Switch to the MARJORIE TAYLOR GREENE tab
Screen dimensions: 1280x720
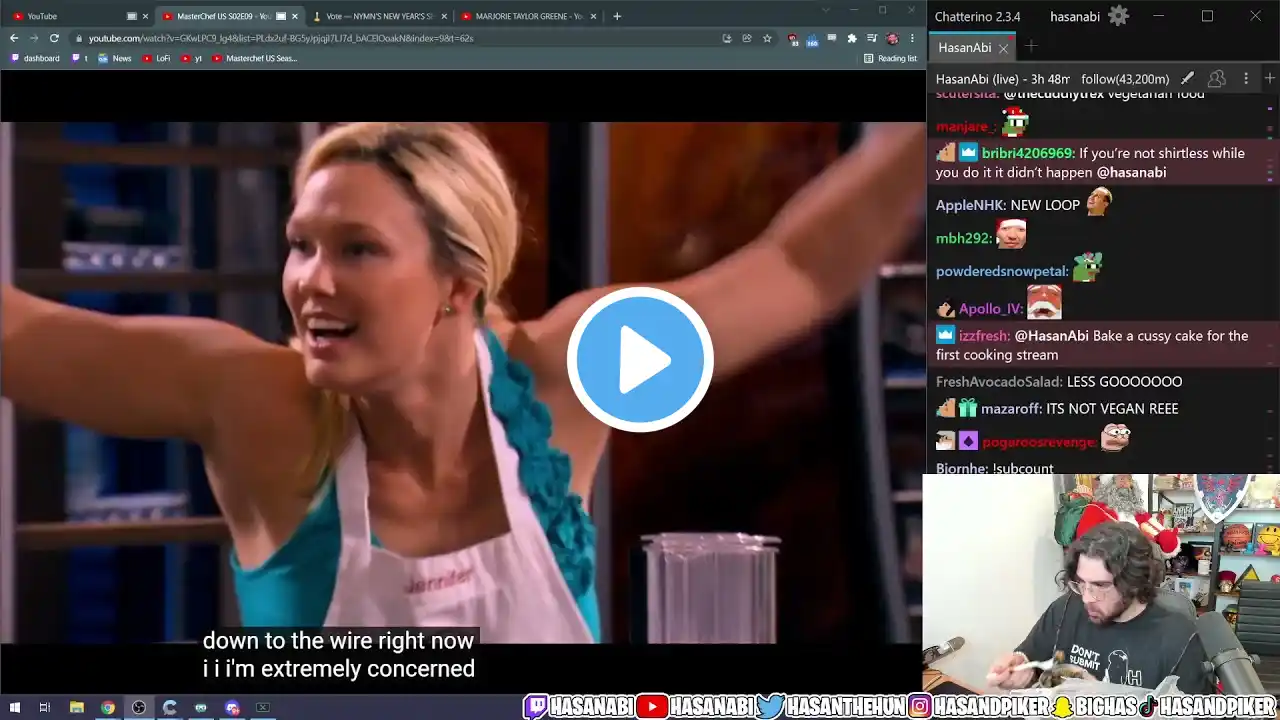(x=522, y=16)
